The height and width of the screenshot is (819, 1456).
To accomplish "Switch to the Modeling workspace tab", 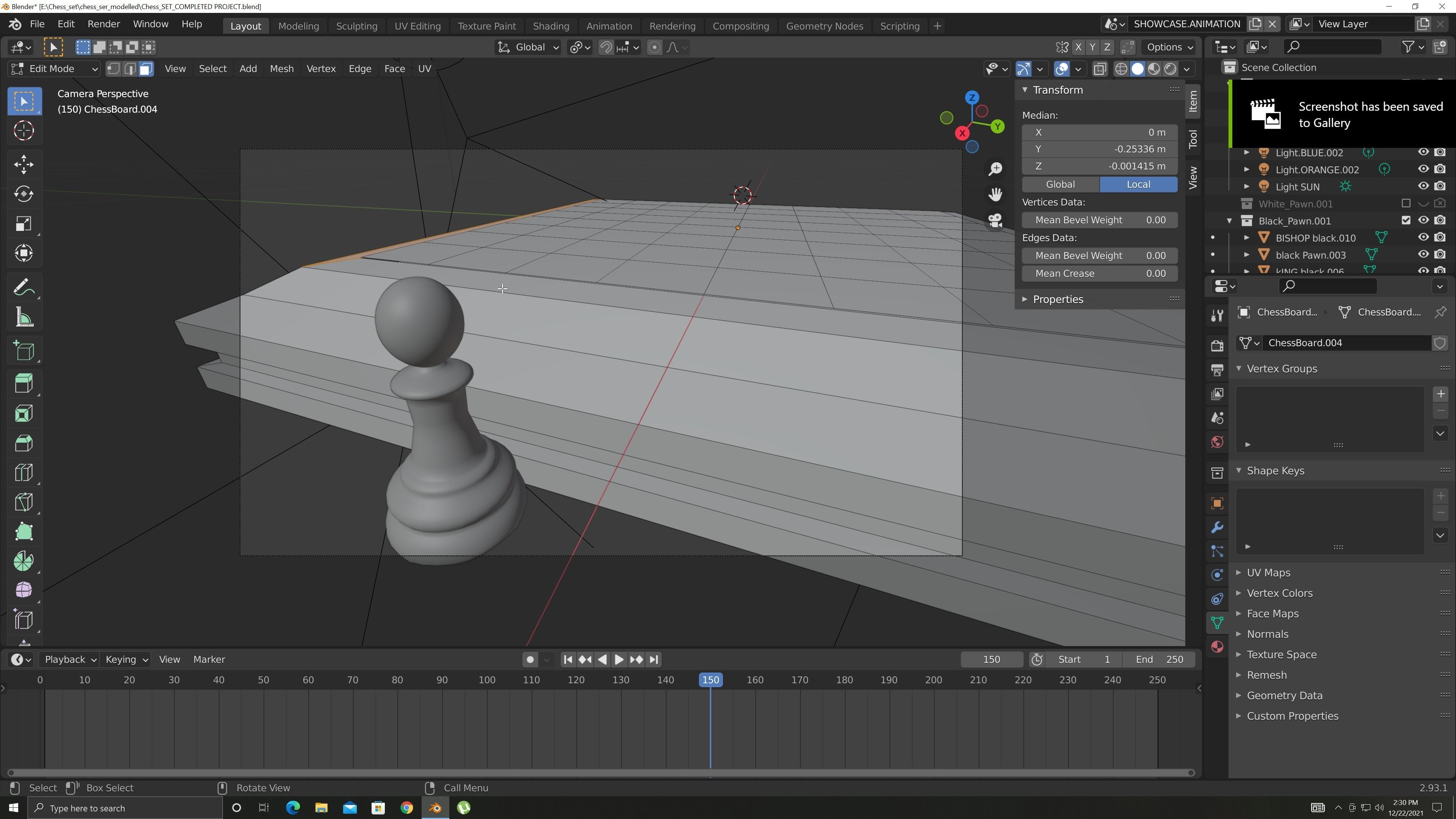I will 298,26.
